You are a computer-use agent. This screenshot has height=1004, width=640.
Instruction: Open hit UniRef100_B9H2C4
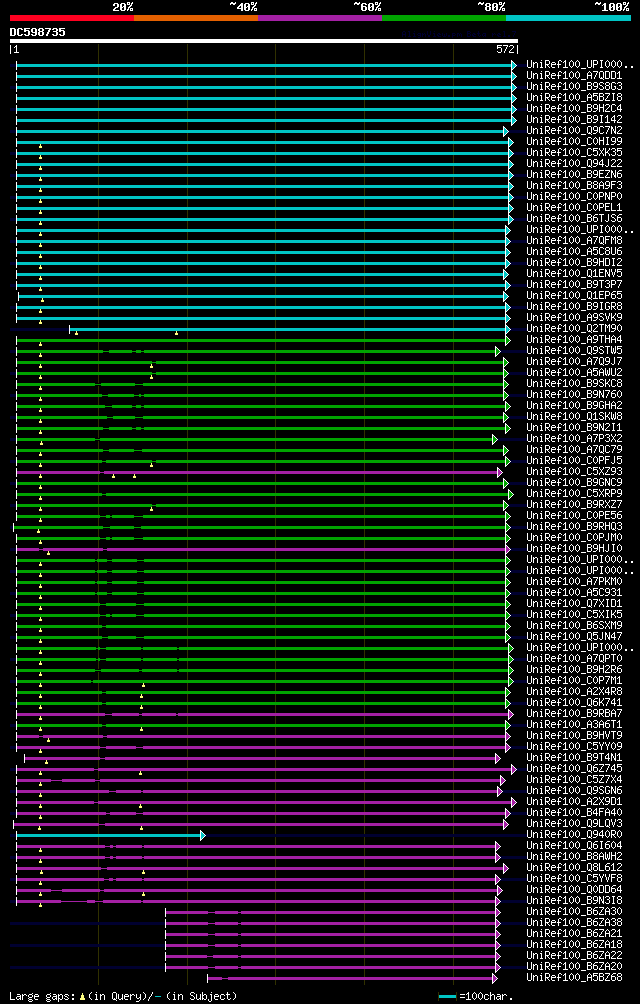[574, 108]
